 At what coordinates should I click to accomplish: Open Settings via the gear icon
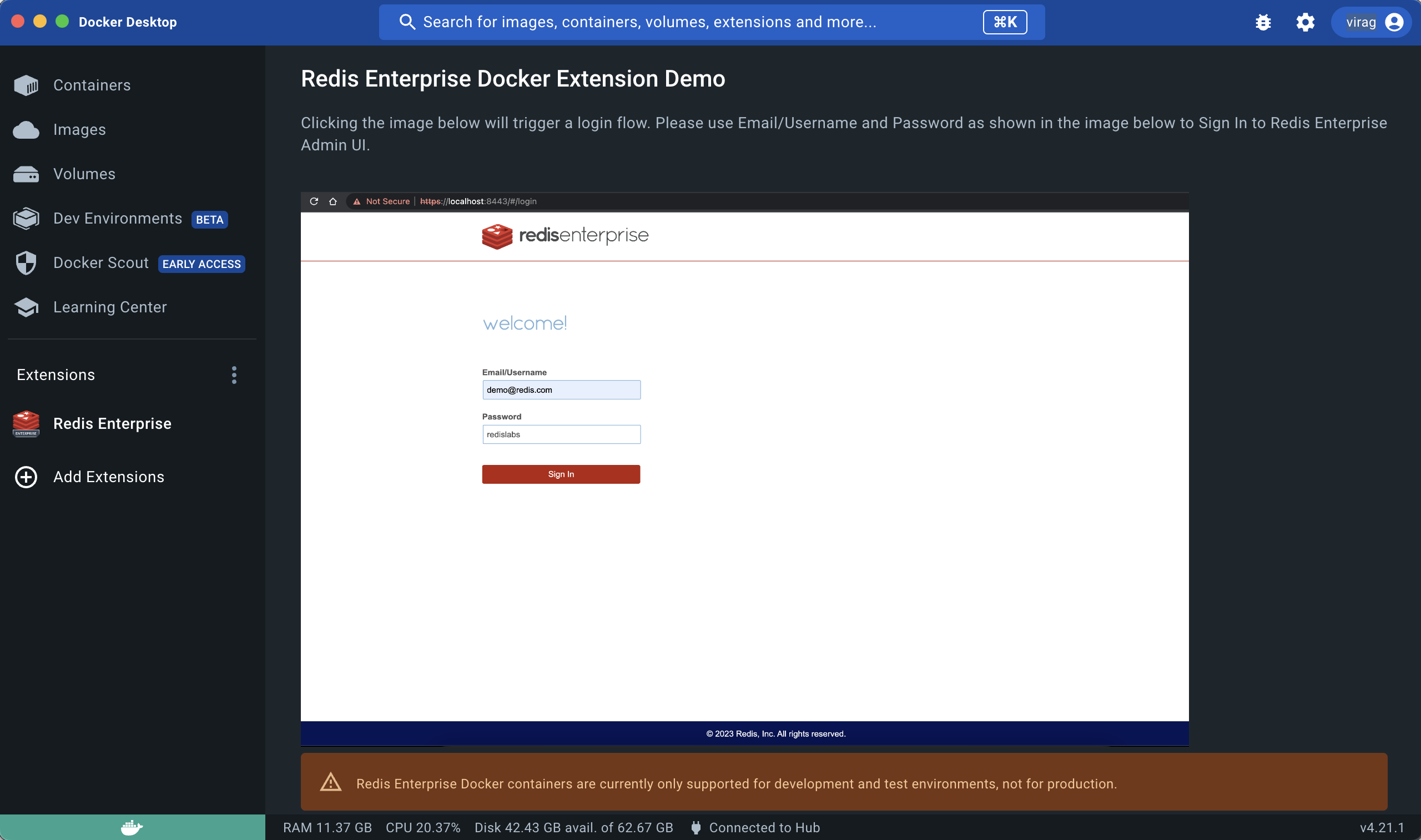pos(1305,23)
